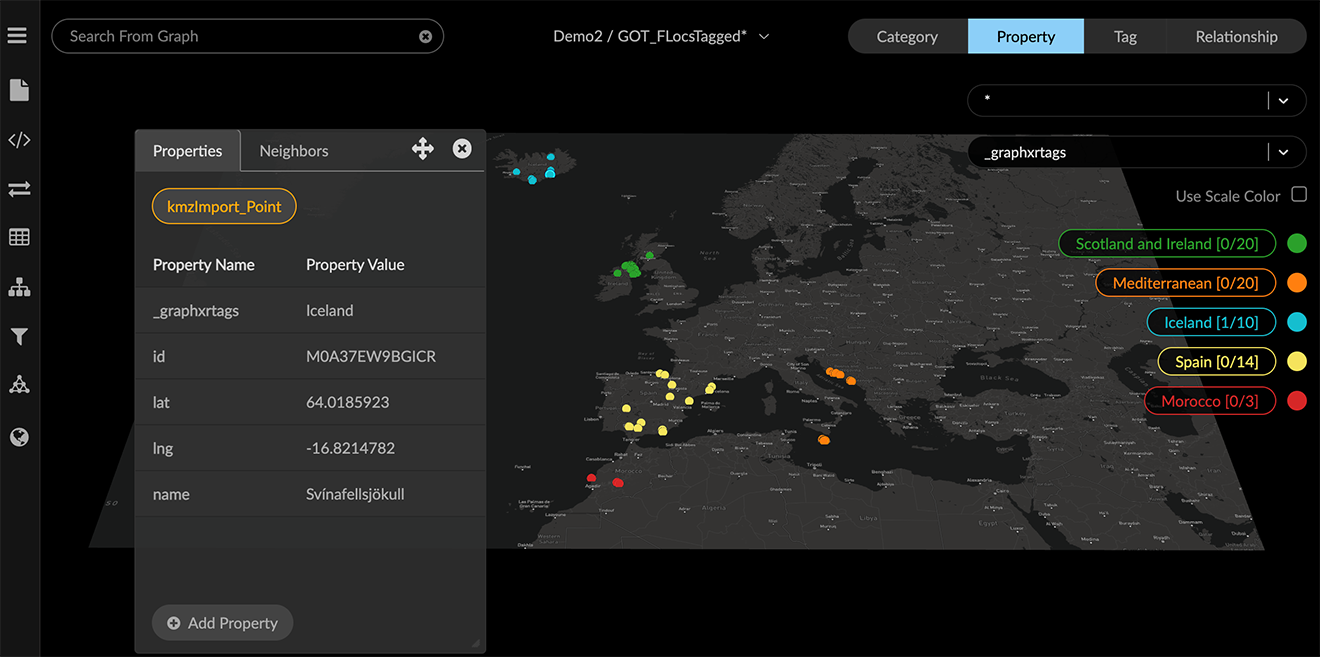Switch to the Neighbors tab
Screen dimensions: 1320x657
click(x=293, y=151)
